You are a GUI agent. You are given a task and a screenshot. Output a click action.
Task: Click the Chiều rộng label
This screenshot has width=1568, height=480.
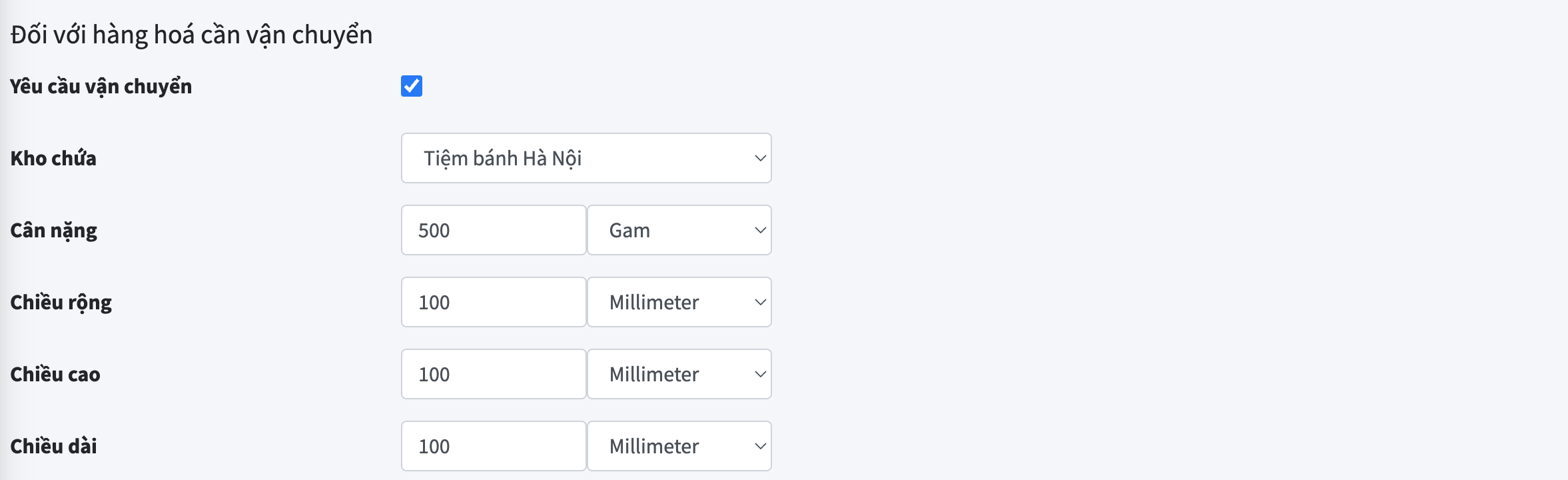pyautogui.click(x=61, y=303)
